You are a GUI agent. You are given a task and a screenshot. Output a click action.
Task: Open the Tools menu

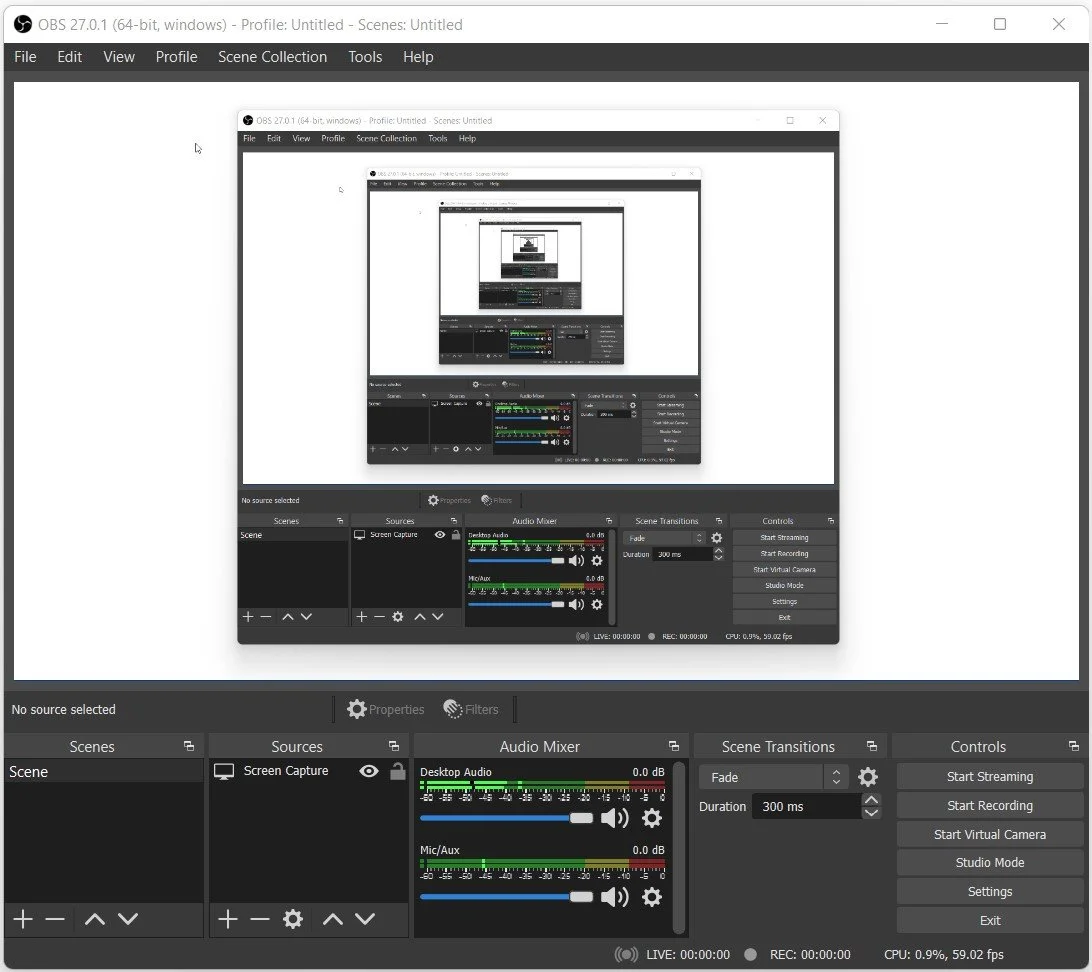(x=365, y=56)
